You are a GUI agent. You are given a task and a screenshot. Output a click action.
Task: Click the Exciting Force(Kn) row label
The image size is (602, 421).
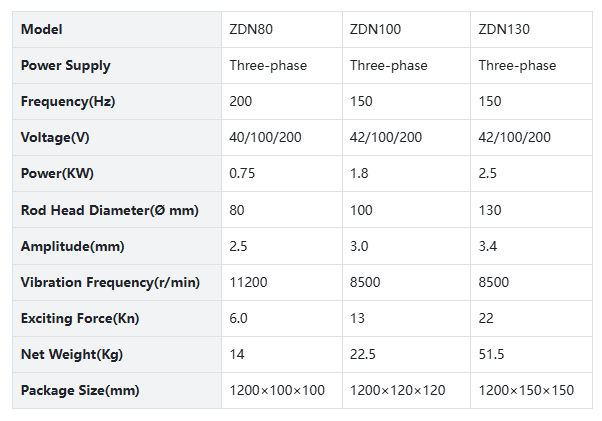click(73, 318)
